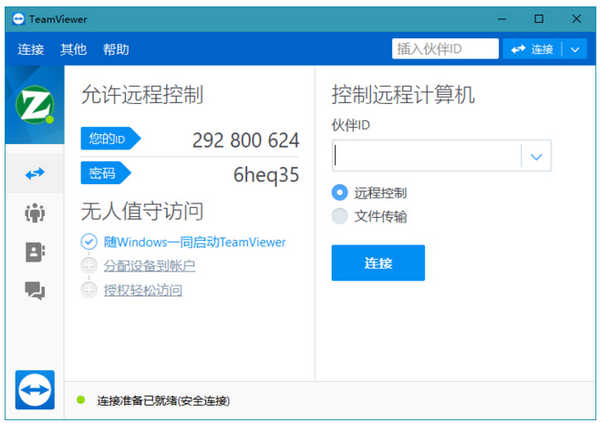Click the status text 连接准备已就绪(安全连接)
This screenshot has width=600, height=423.
click(163, 400)
